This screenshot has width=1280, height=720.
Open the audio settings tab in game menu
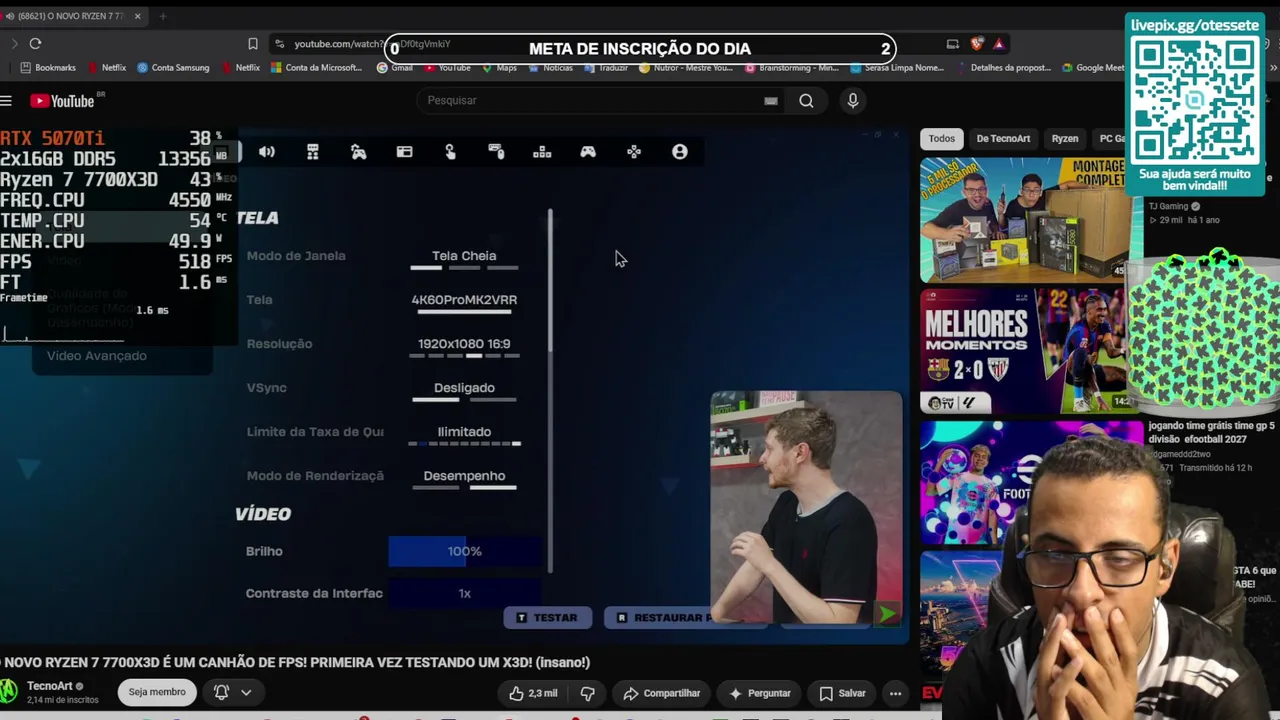pos(267,152)
